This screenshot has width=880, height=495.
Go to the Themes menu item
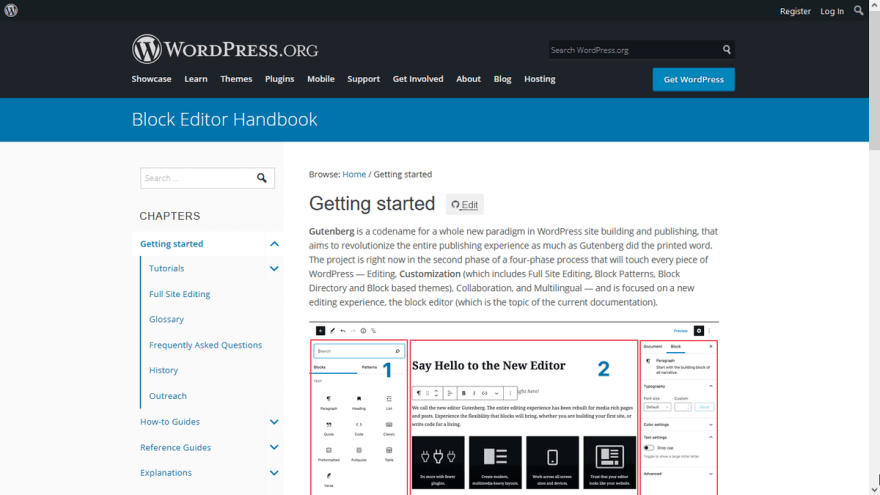236,79
